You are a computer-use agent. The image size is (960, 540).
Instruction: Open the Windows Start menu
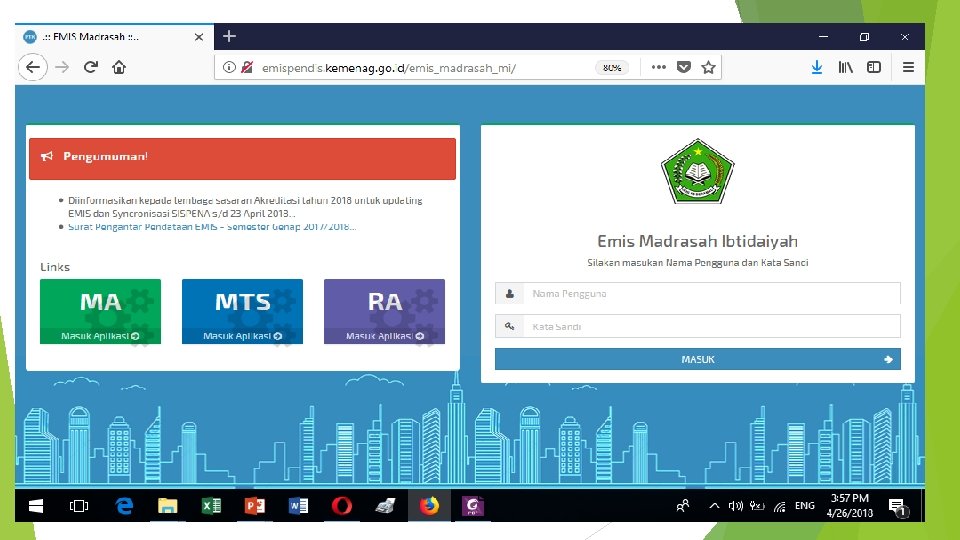(x=36, y=506)
